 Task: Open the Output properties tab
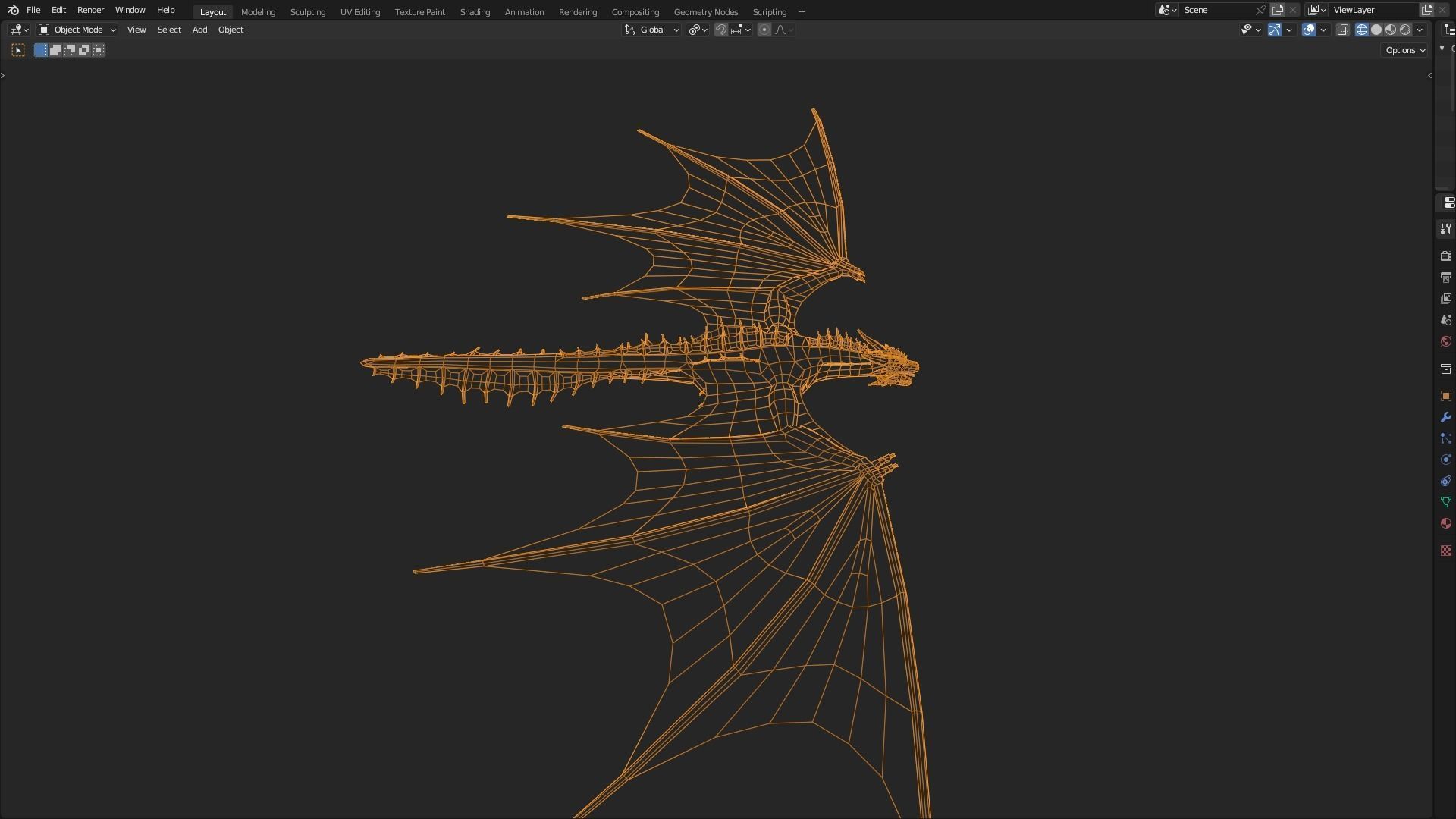click(1445, 278)
